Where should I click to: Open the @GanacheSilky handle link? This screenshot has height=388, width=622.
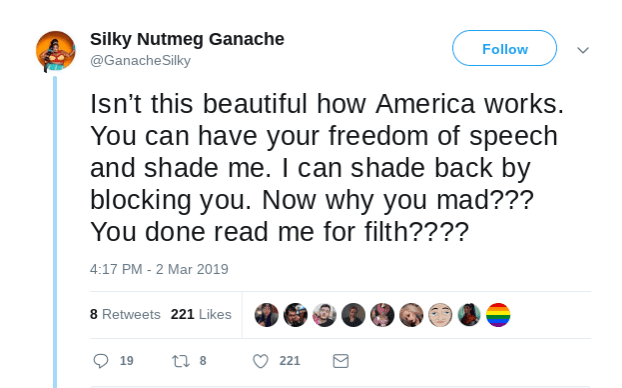140,60
